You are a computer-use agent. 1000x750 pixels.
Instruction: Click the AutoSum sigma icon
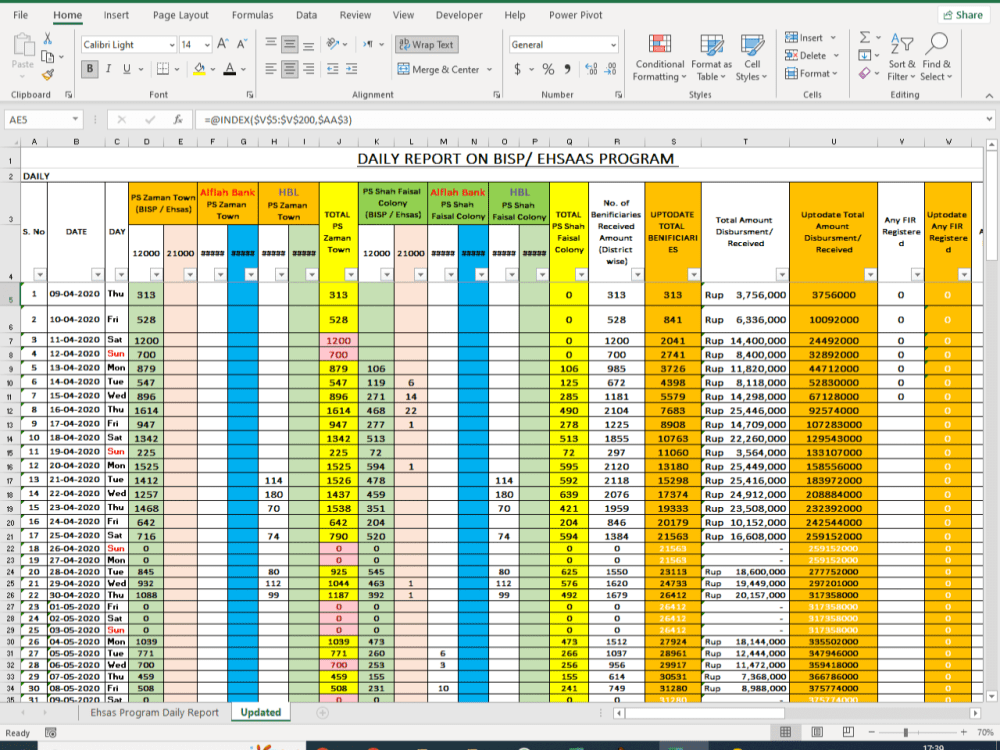point(865,38)
